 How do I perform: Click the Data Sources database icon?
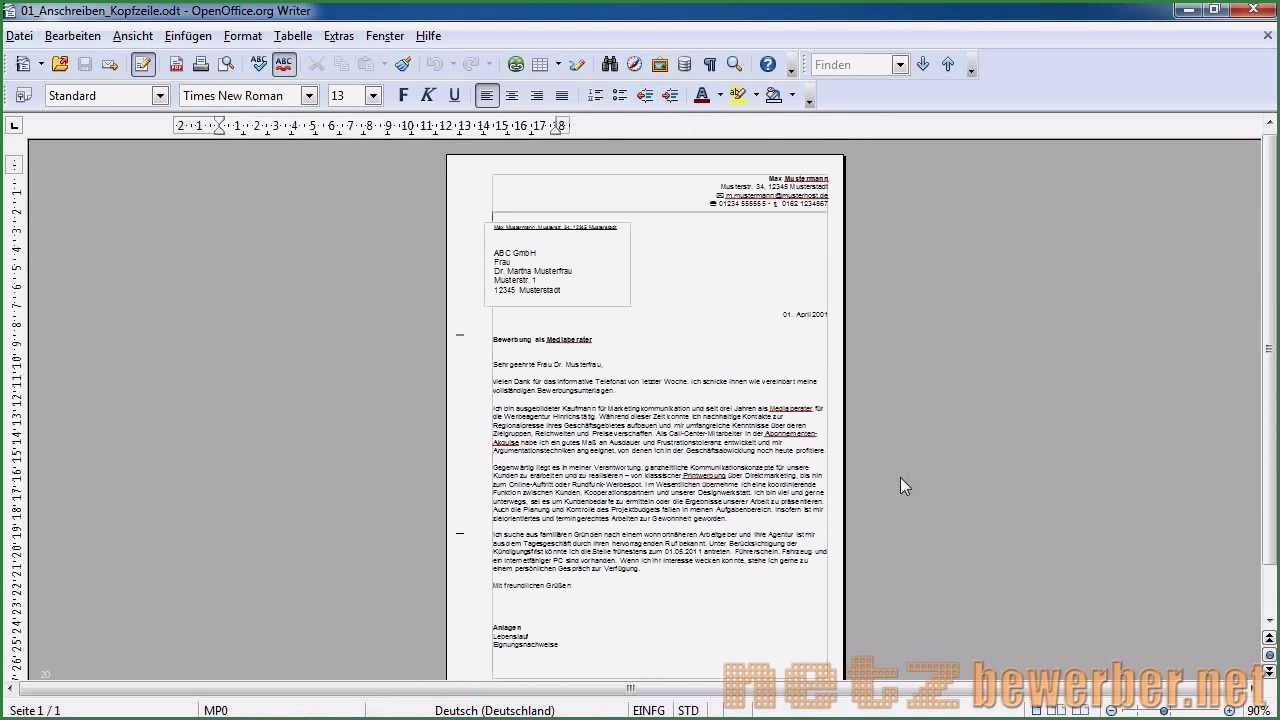pyautogui.click(x=685, y=65)
